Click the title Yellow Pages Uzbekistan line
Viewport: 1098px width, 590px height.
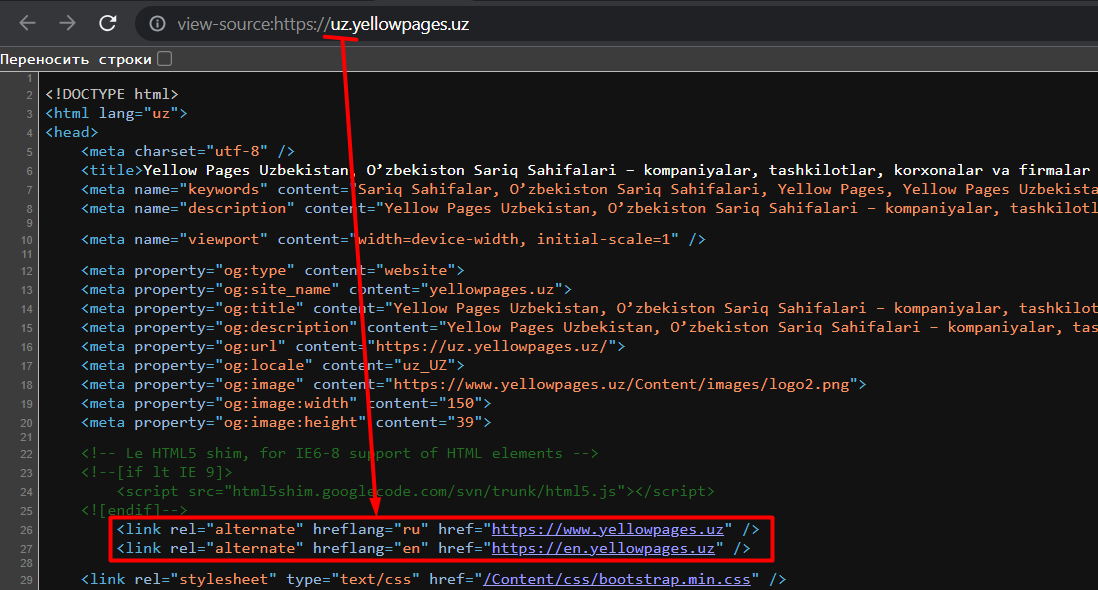590,170
